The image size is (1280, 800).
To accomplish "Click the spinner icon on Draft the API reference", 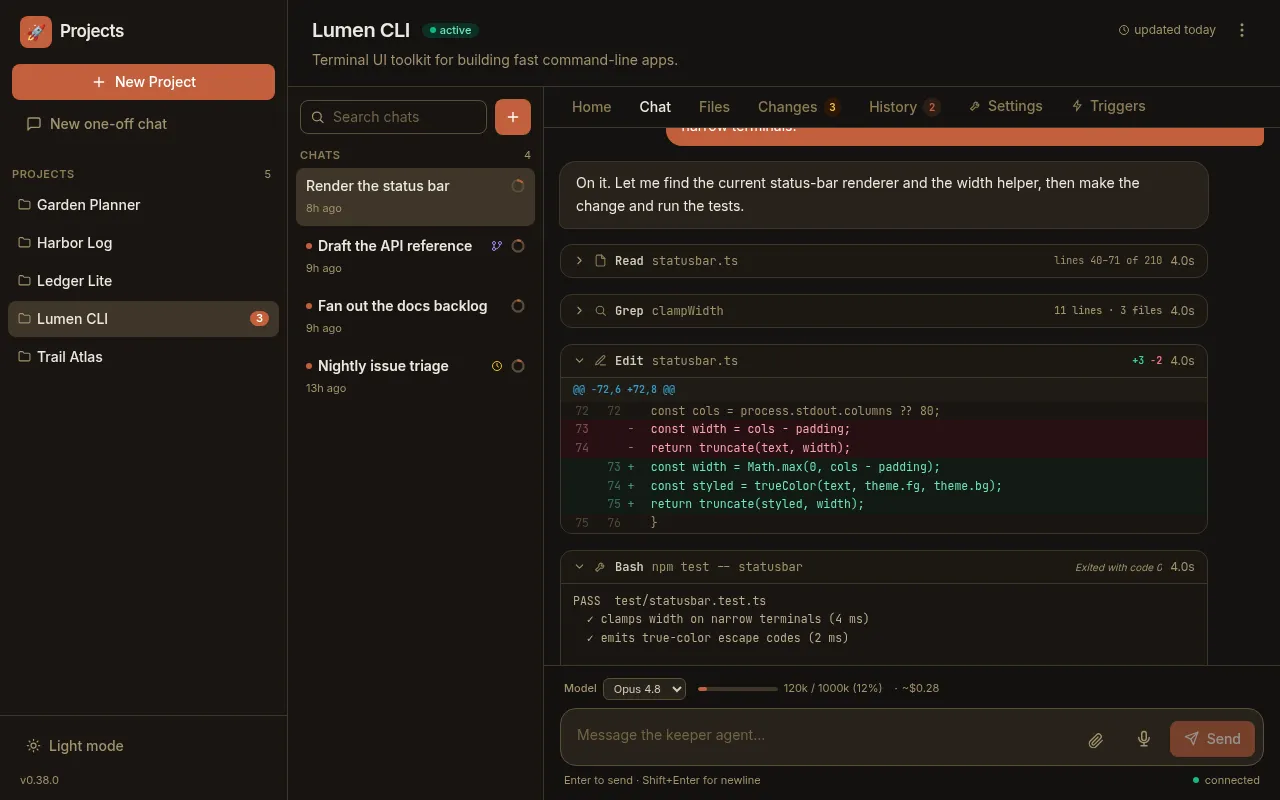I will pyautogui.click(x=518, y=246).
